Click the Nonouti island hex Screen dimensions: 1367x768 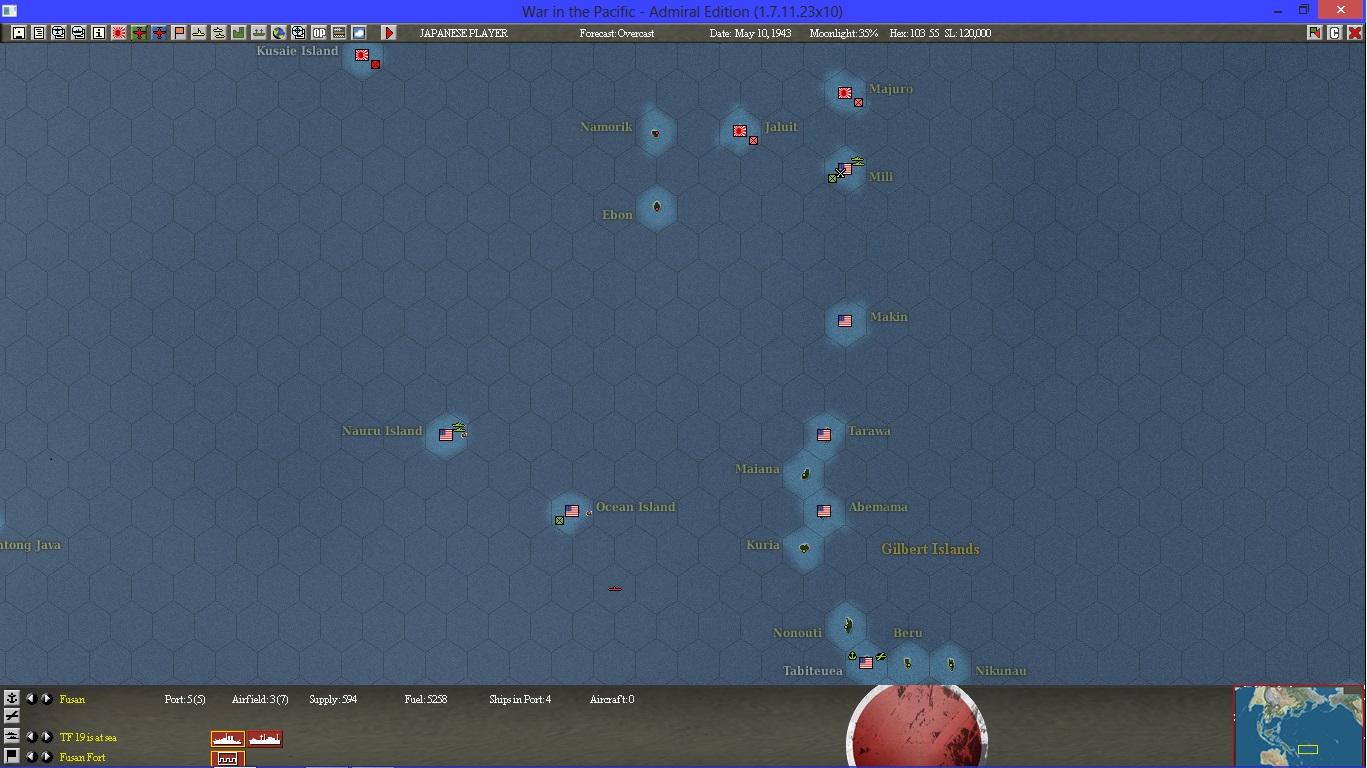[x=847, y=625]
